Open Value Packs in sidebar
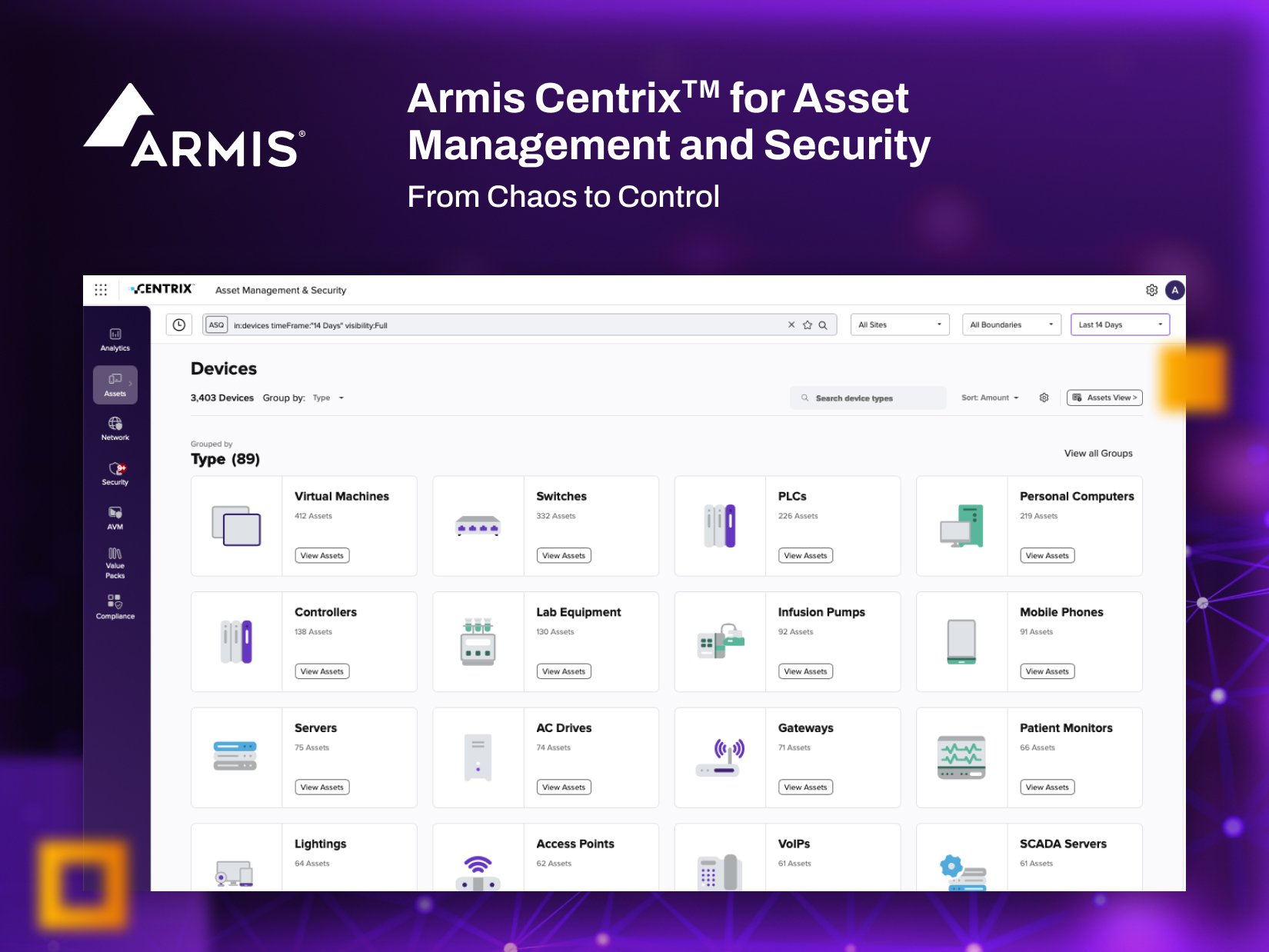Screen dimensions: 1269x952 (115, 563)
